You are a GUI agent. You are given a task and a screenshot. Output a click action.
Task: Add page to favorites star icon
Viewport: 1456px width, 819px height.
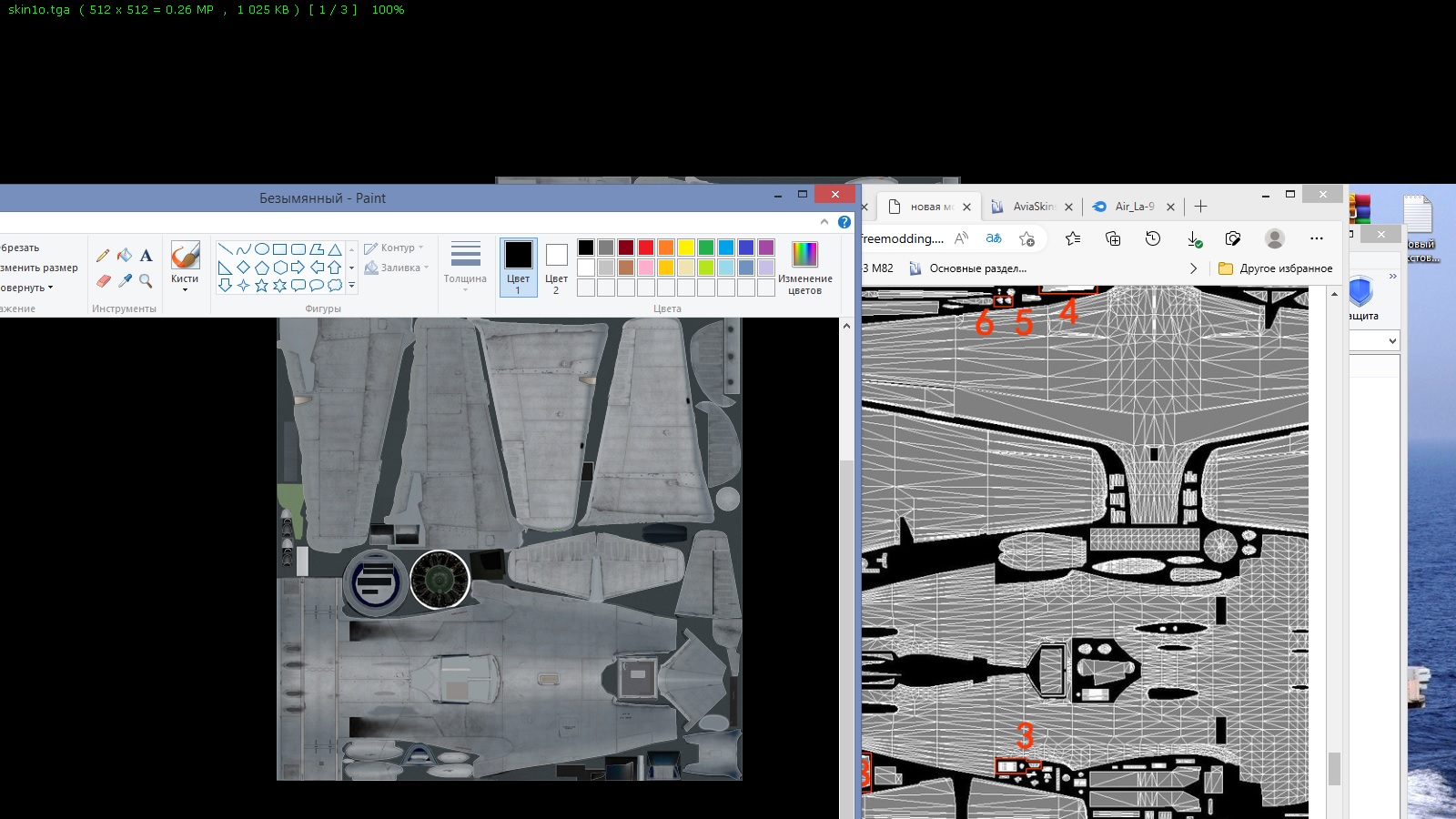tap(1026, 238)
